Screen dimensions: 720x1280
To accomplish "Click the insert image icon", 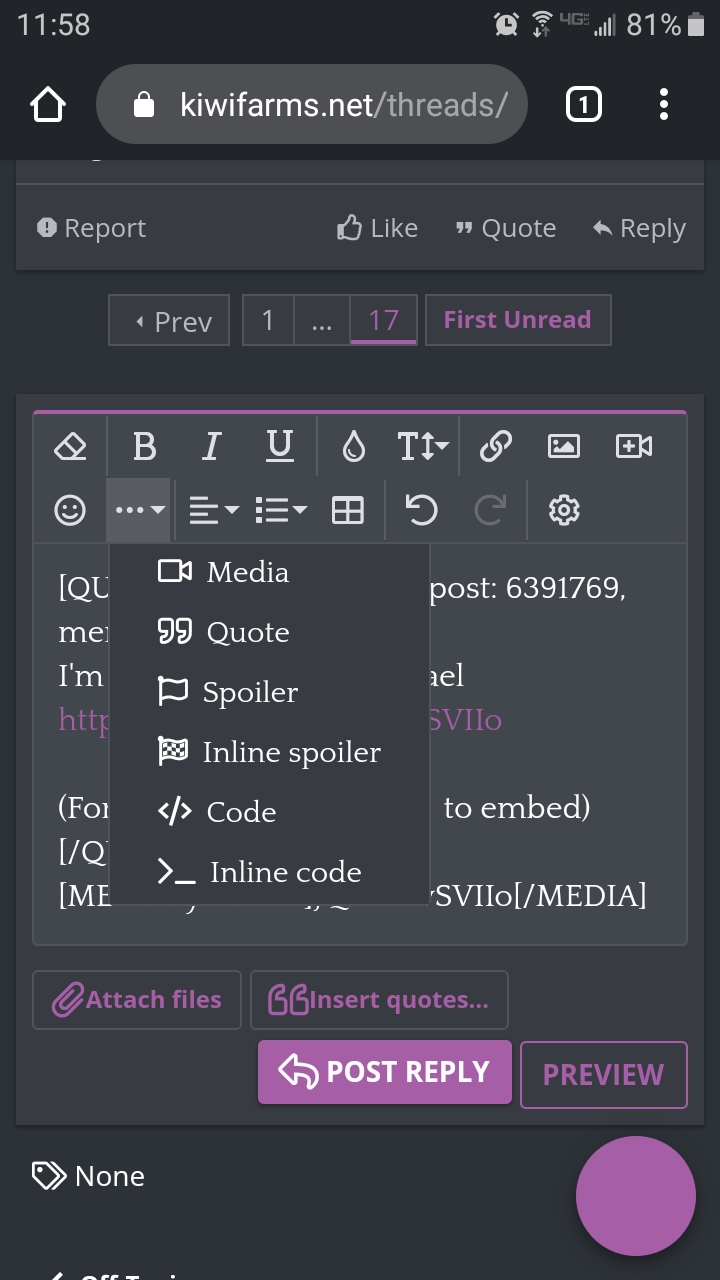I will (564, 446).
